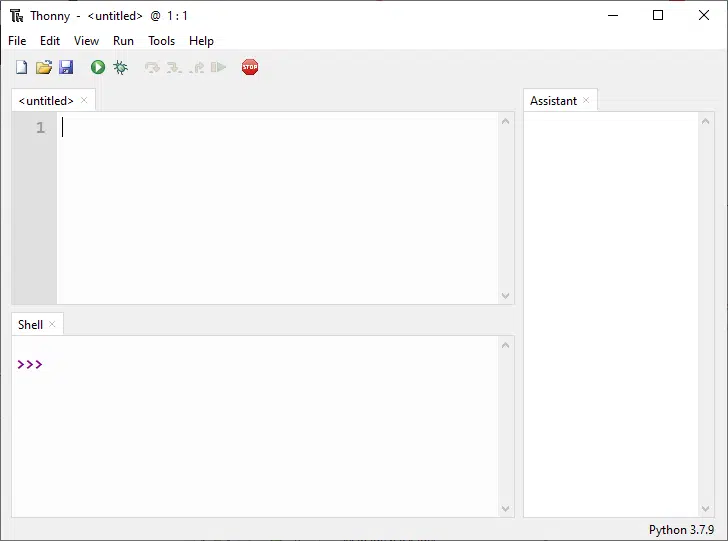Viewport: 728px width, 541px height.
Task: Place cursor in code editor line 1
Action: (278, 128)
